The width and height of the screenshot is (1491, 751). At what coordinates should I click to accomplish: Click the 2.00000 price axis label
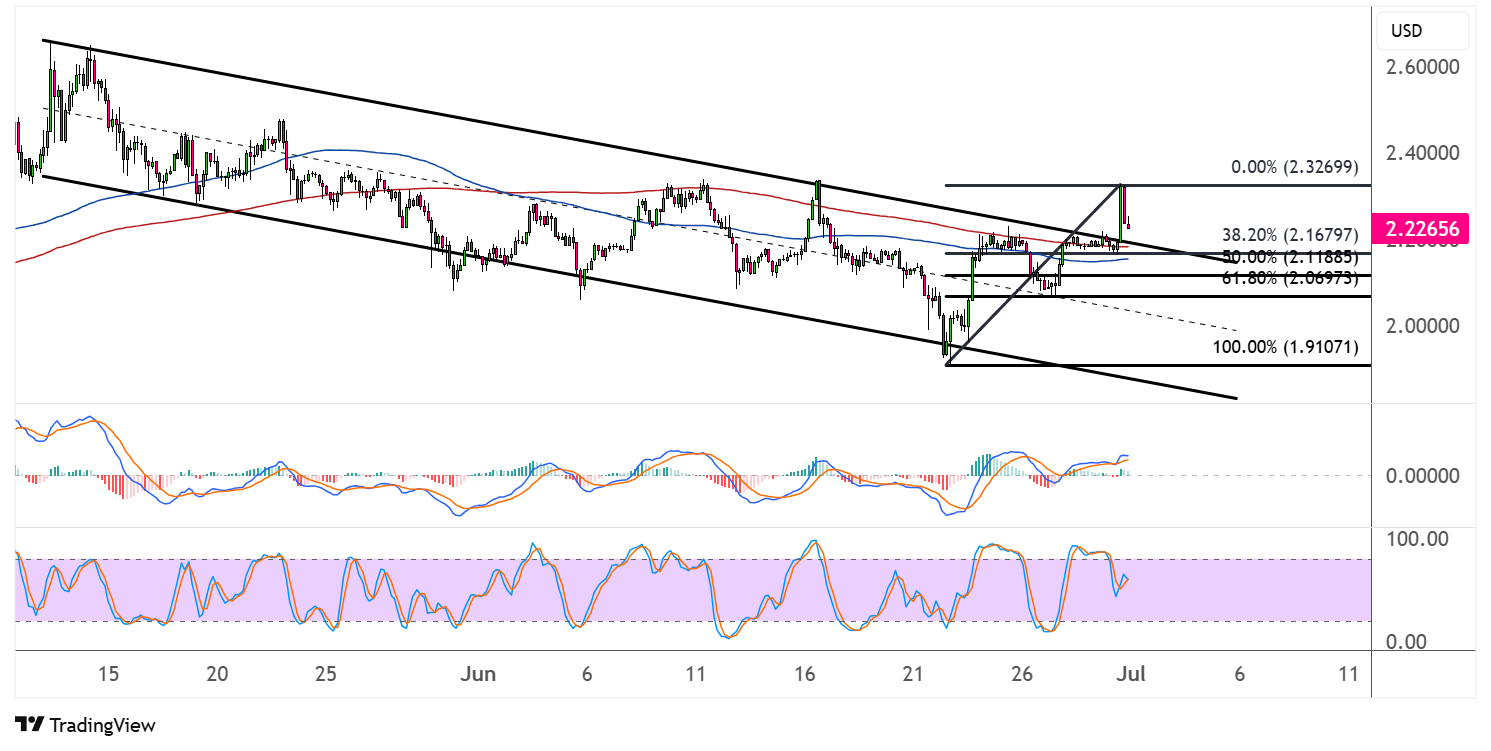coord(1423,326)
